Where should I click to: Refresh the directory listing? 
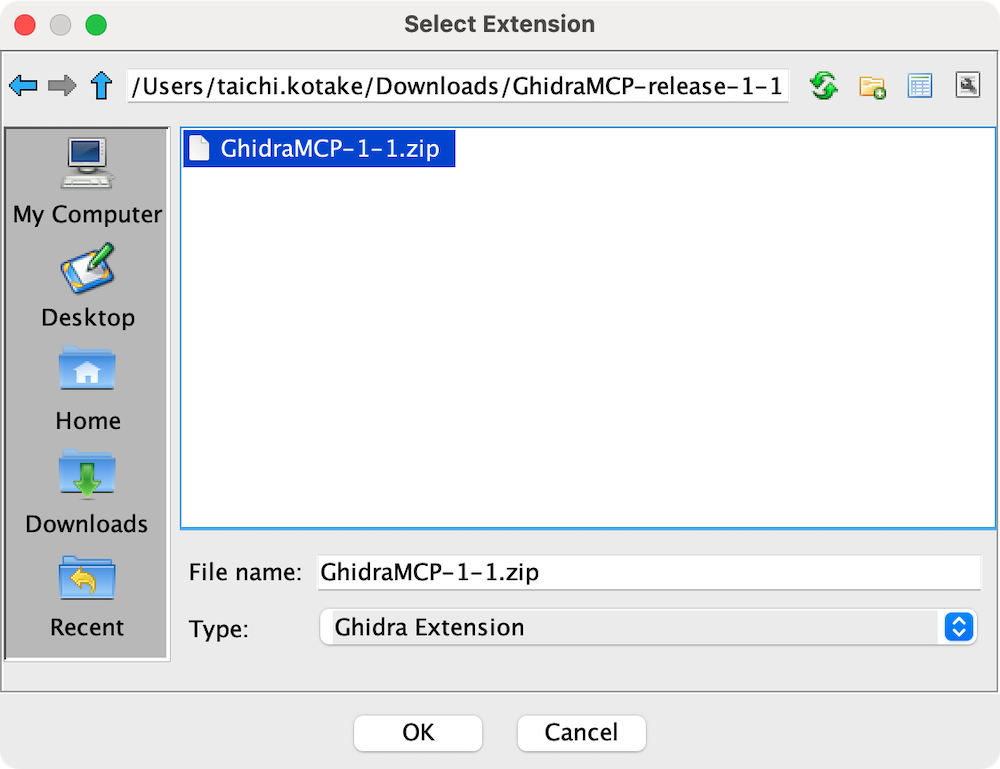823,85
